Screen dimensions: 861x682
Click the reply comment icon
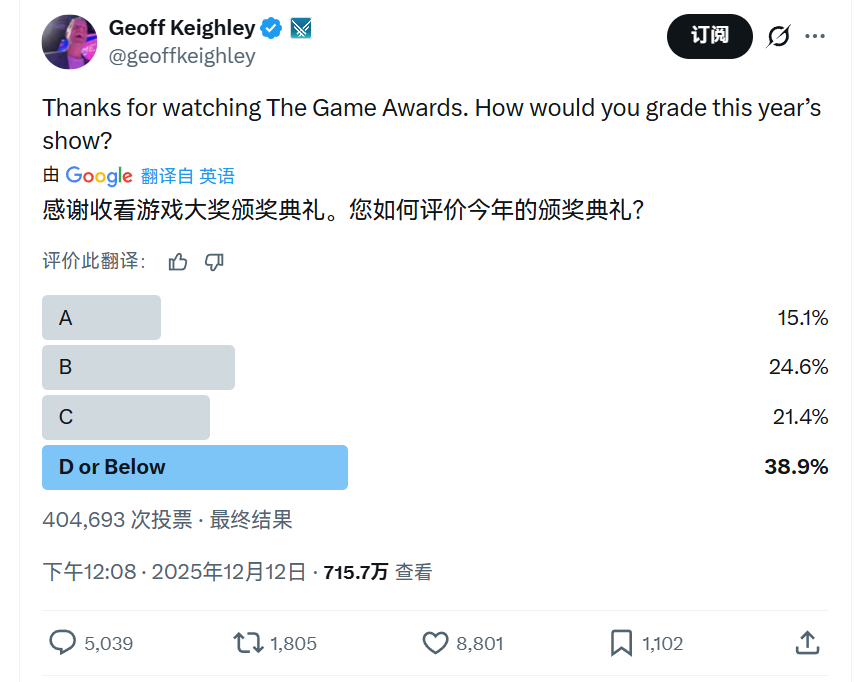[63, 643]
